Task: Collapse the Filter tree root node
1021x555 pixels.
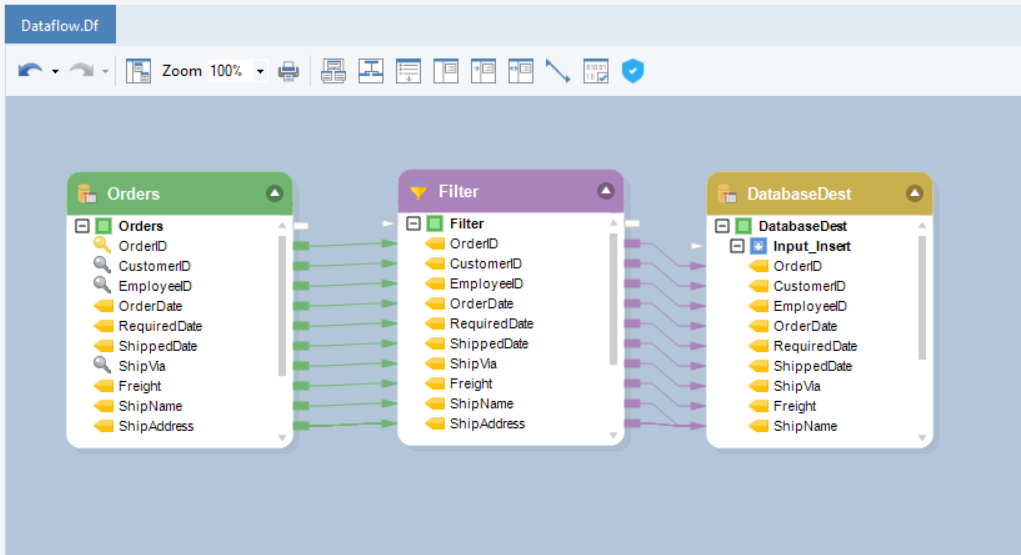Action: [414, 224]
